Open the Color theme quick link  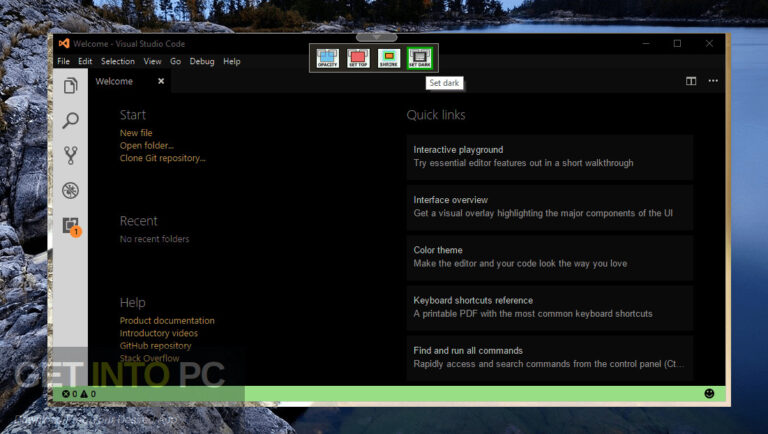550,257
